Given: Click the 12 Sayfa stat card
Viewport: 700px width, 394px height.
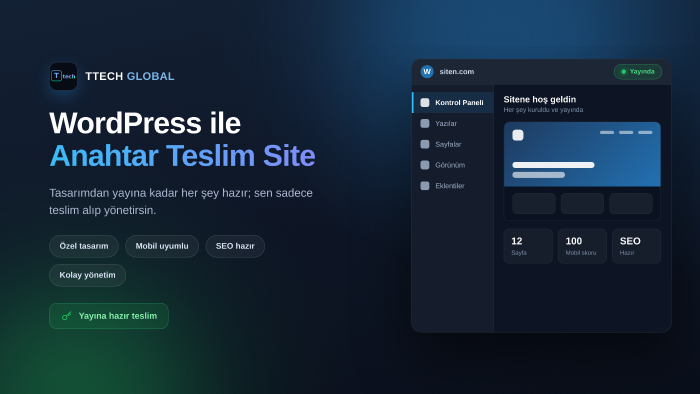Looking at the screenshot, I should (x=528, y=246).
